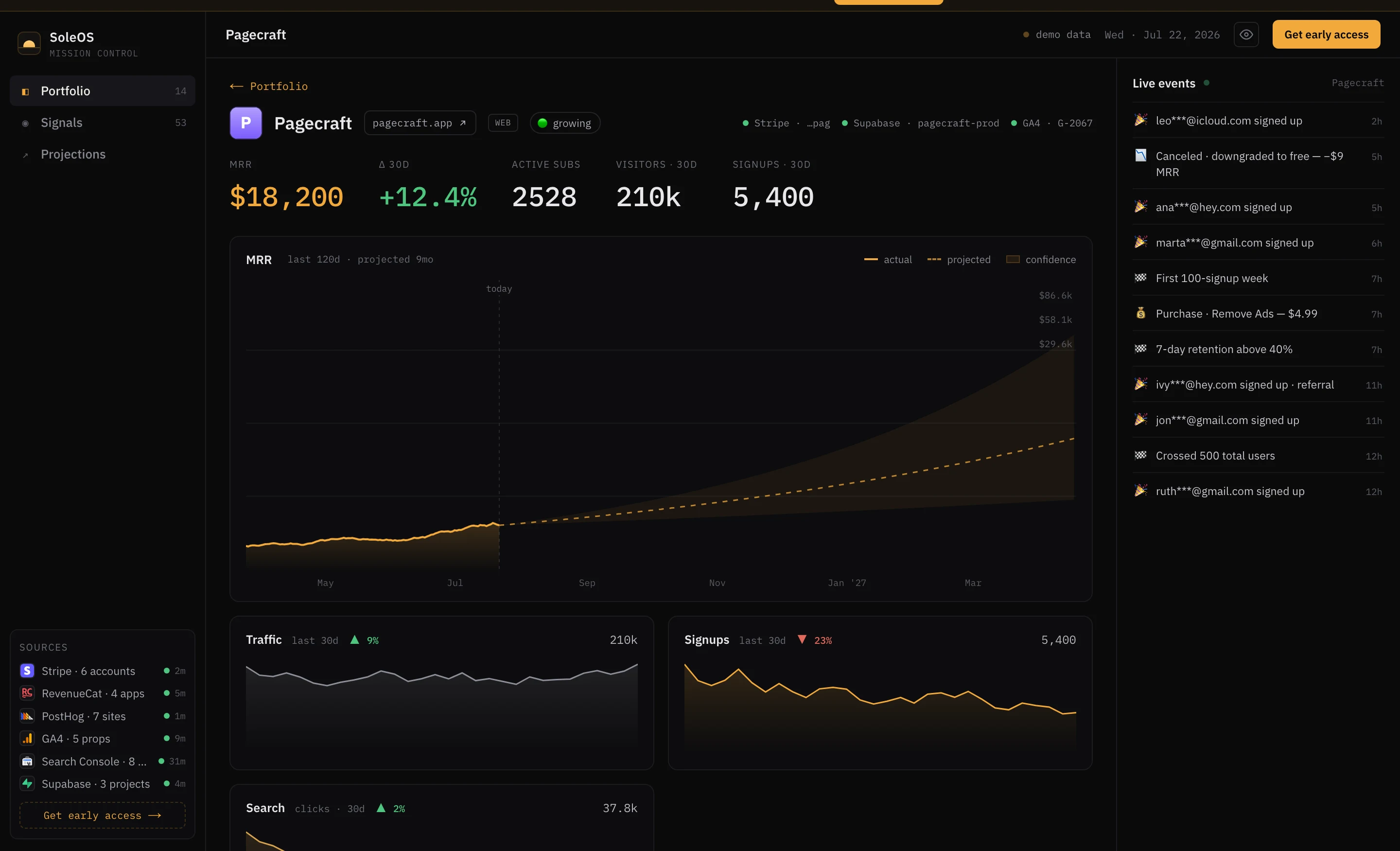Click flag icon beside Crossed 500 total users
This screenshot has width=1400, height=851.
[1140, 455]
